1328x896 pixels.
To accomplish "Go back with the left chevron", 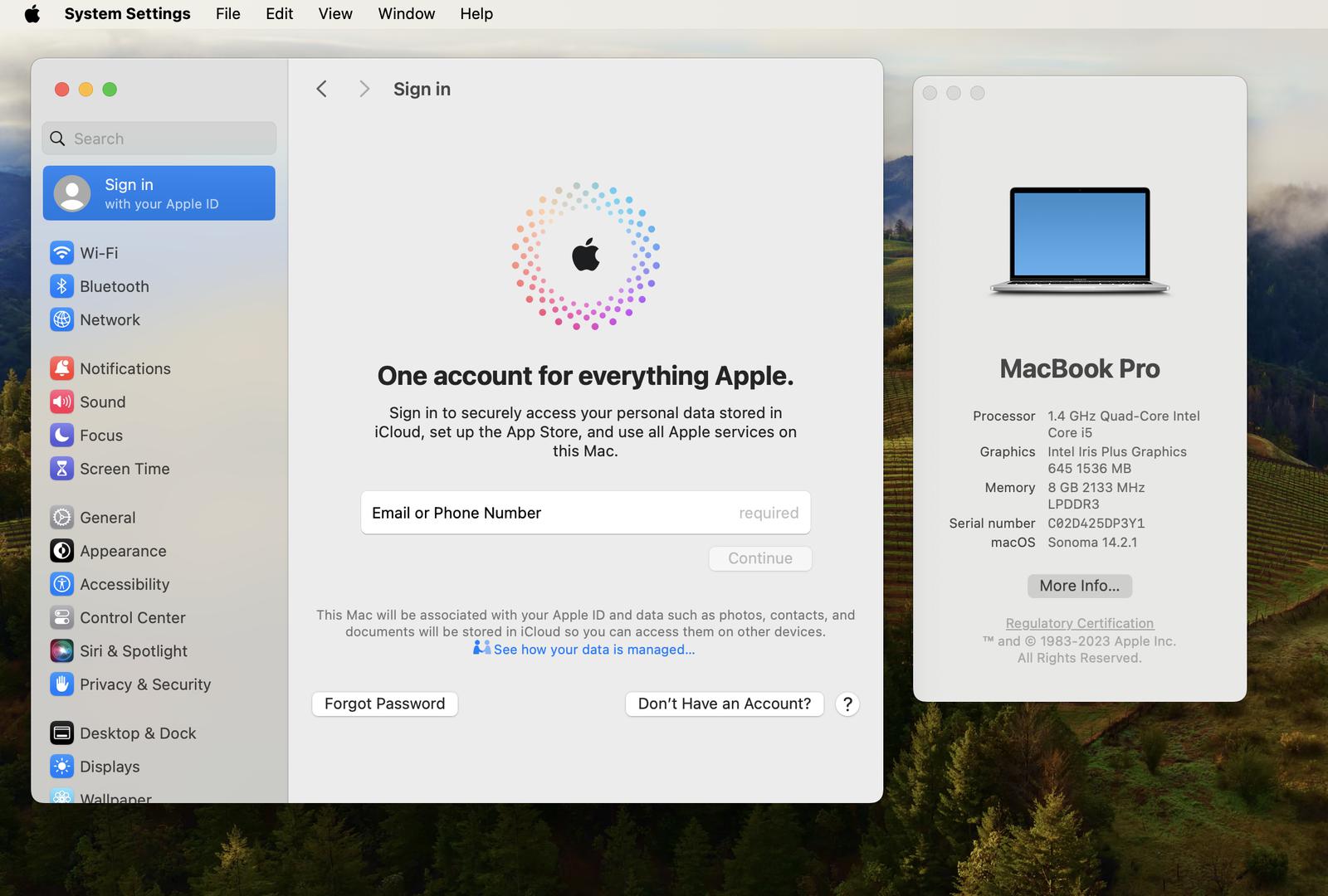I will click(322, 89).
